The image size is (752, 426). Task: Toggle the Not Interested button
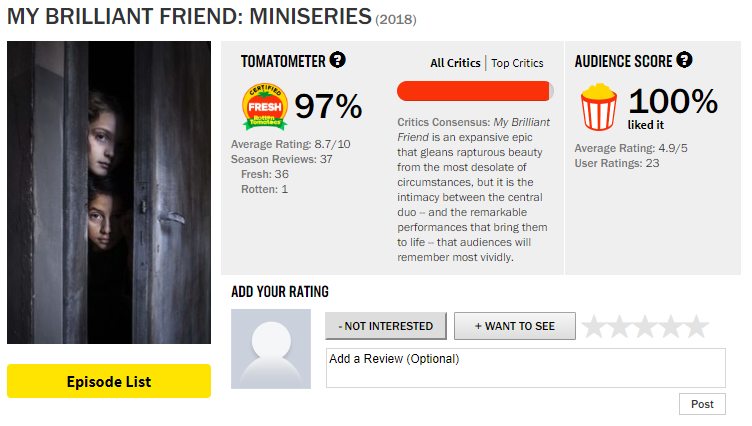(385, 326)
